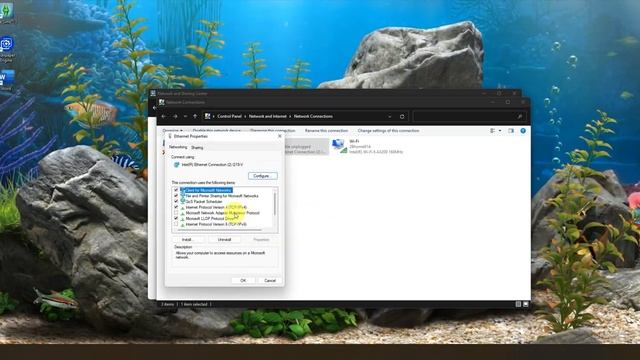Click Change settings of this connection

click(388, 131)
